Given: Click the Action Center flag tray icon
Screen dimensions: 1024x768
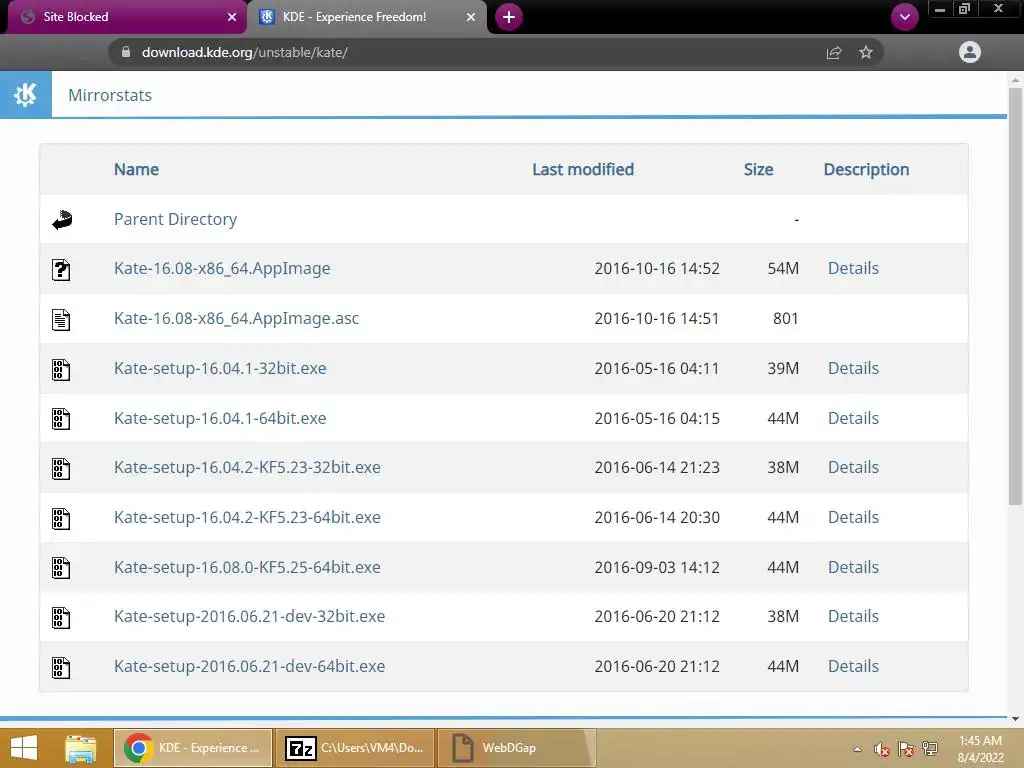Looking at the screenshot, I should pos(906,749).
